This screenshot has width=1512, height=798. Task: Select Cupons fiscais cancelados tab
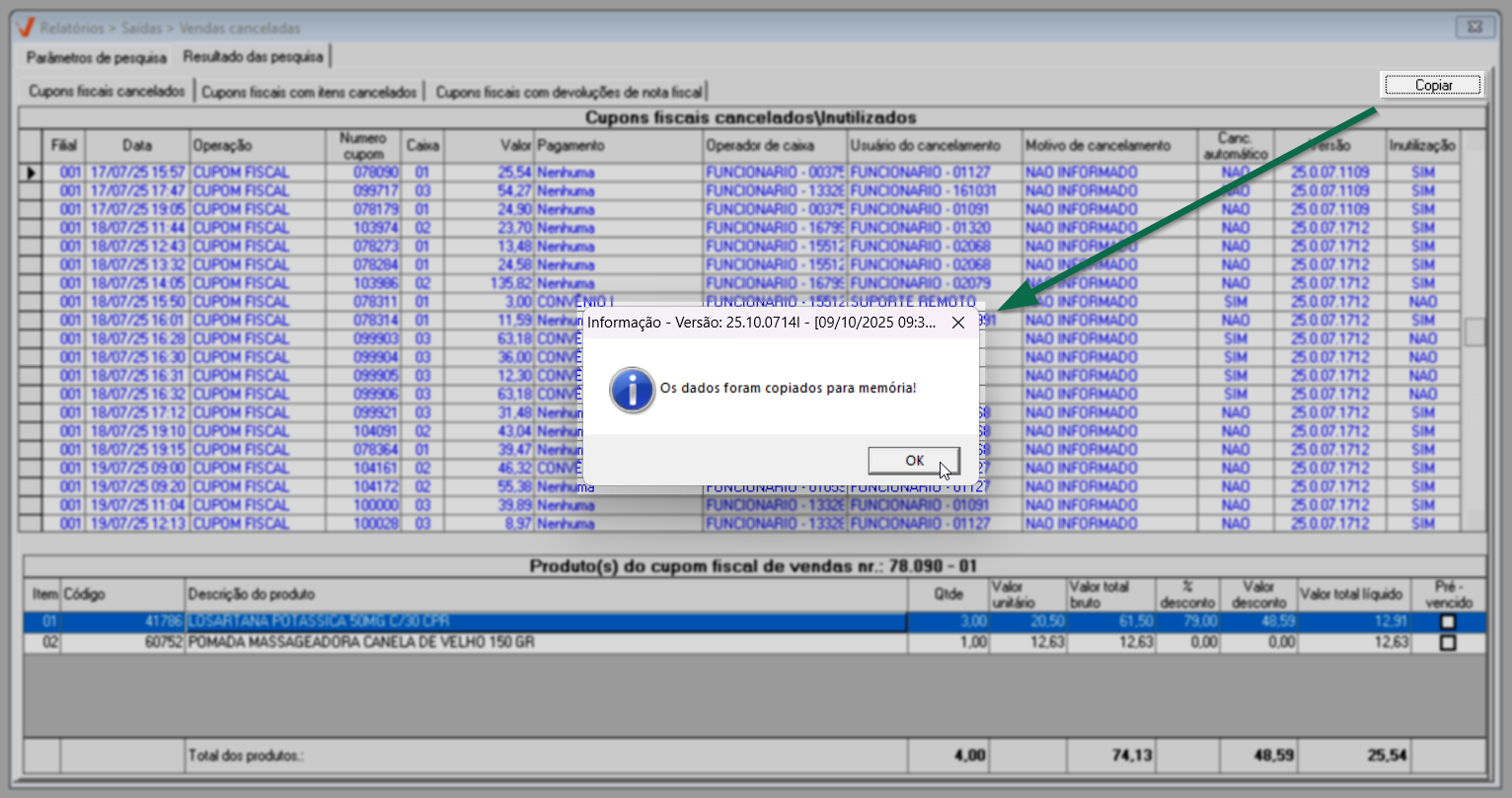point(107,92)
